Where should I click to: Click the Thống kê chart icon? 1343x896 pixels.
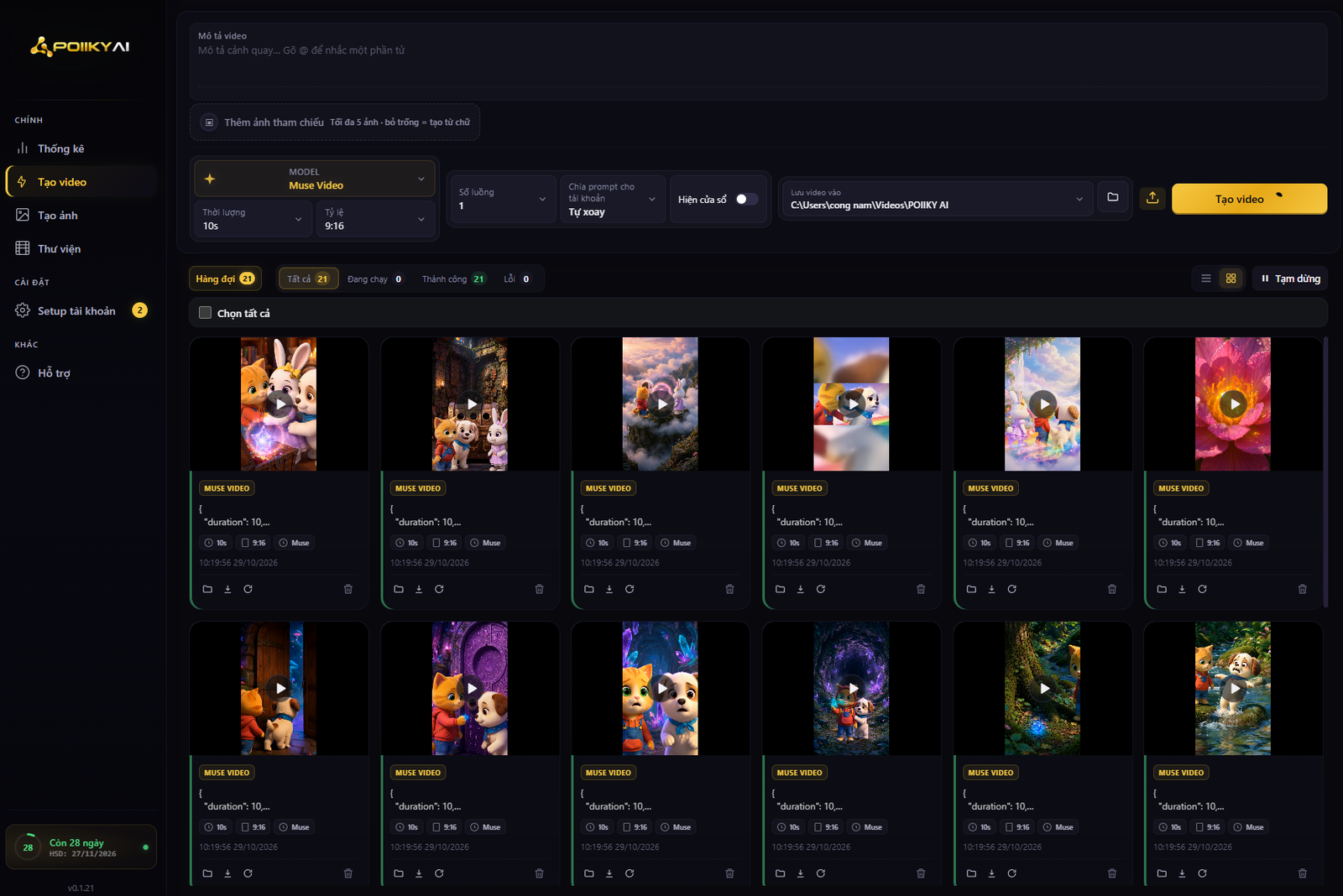click(x=23, y=148)
